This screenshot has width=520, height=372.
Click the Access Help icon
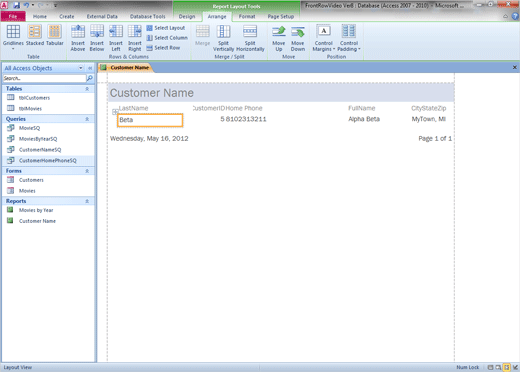[x=515, y=16]
